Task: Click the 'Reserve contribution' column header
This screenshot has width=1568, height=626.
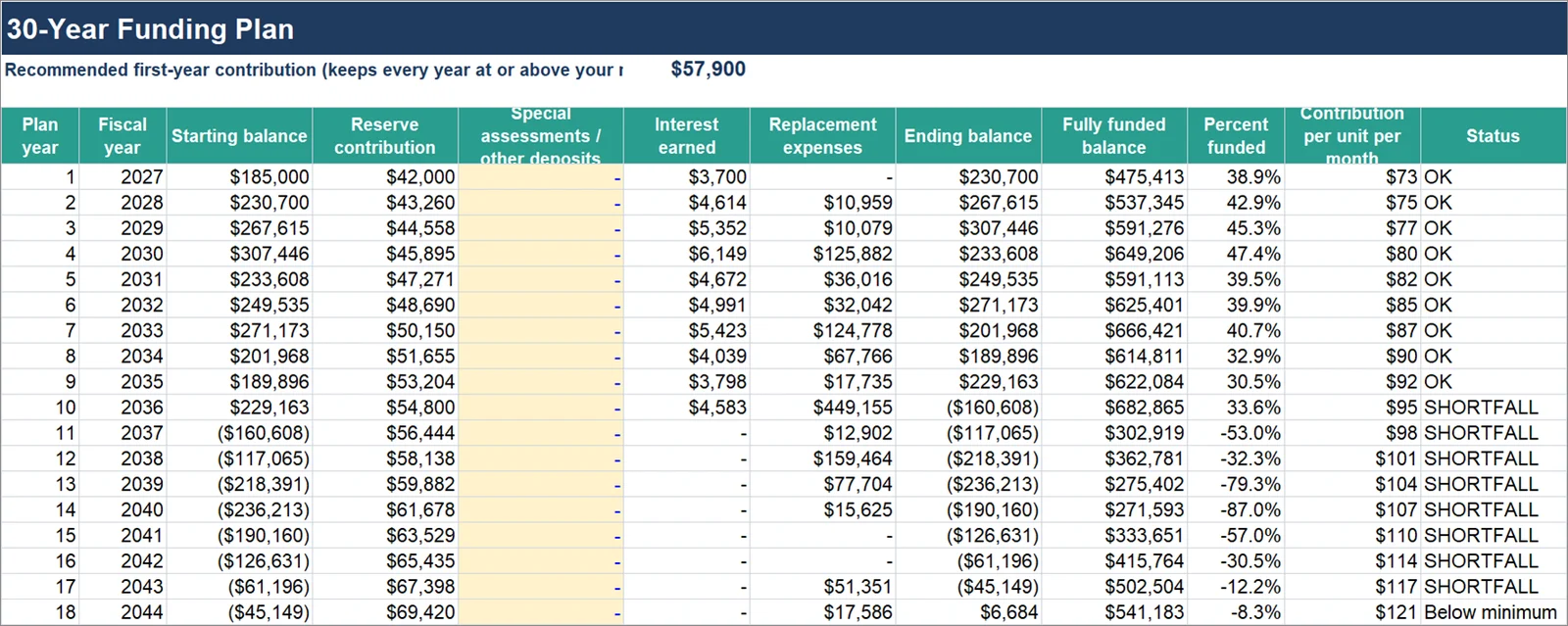Action: [385, 135]
